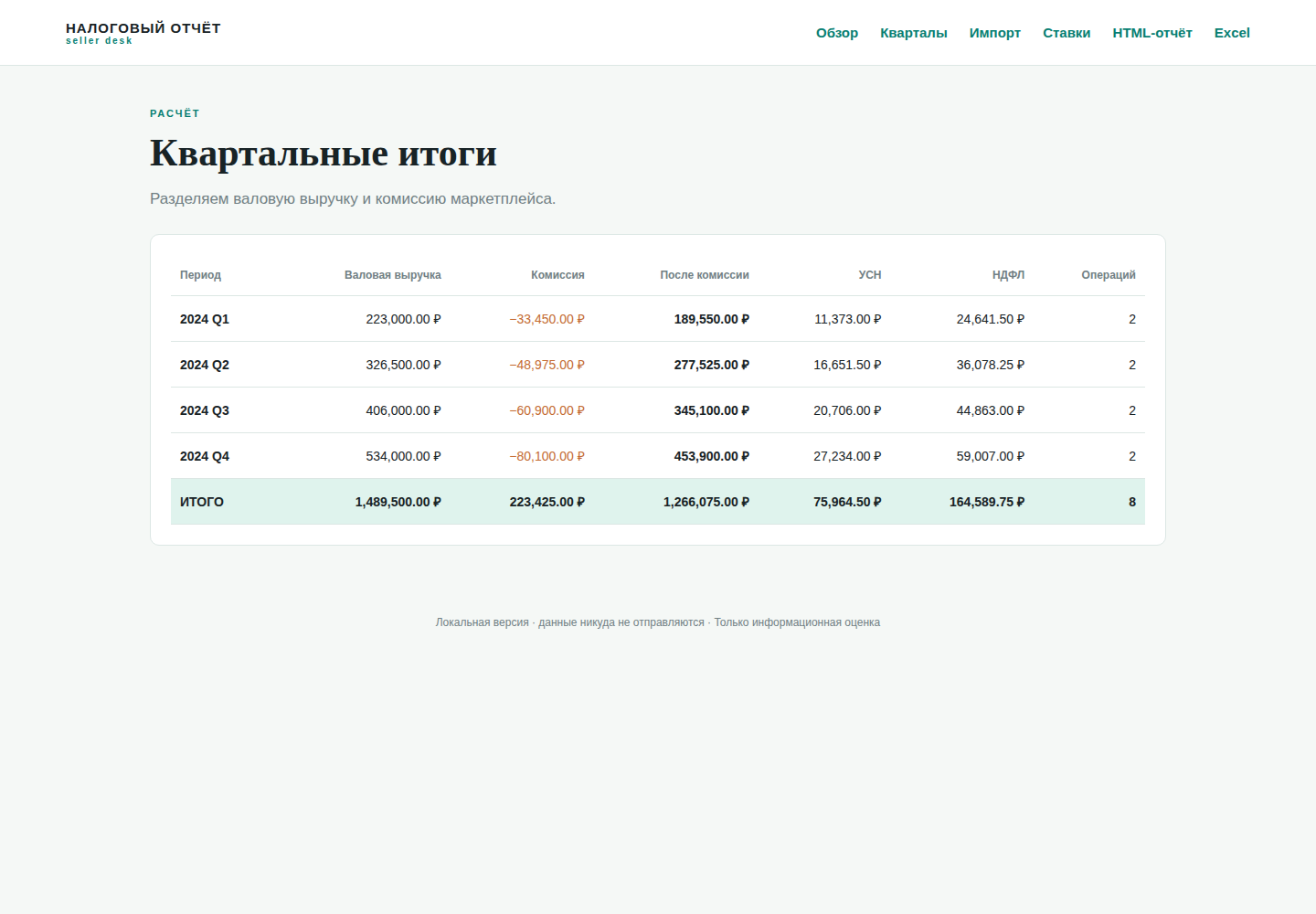Viewport: 1316px width, 914px height.
Task: Click the РАСЧЁТ section label
Action: pos(175,113)
